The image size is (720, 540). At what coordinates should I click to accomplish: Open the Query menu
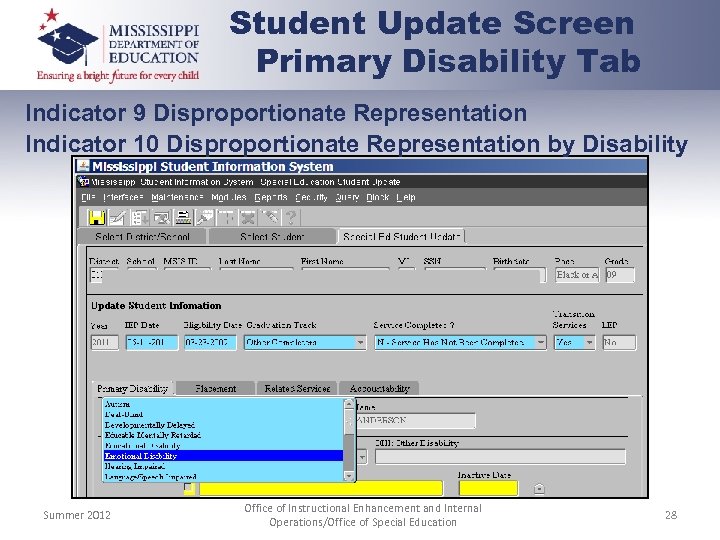point(347,197)
